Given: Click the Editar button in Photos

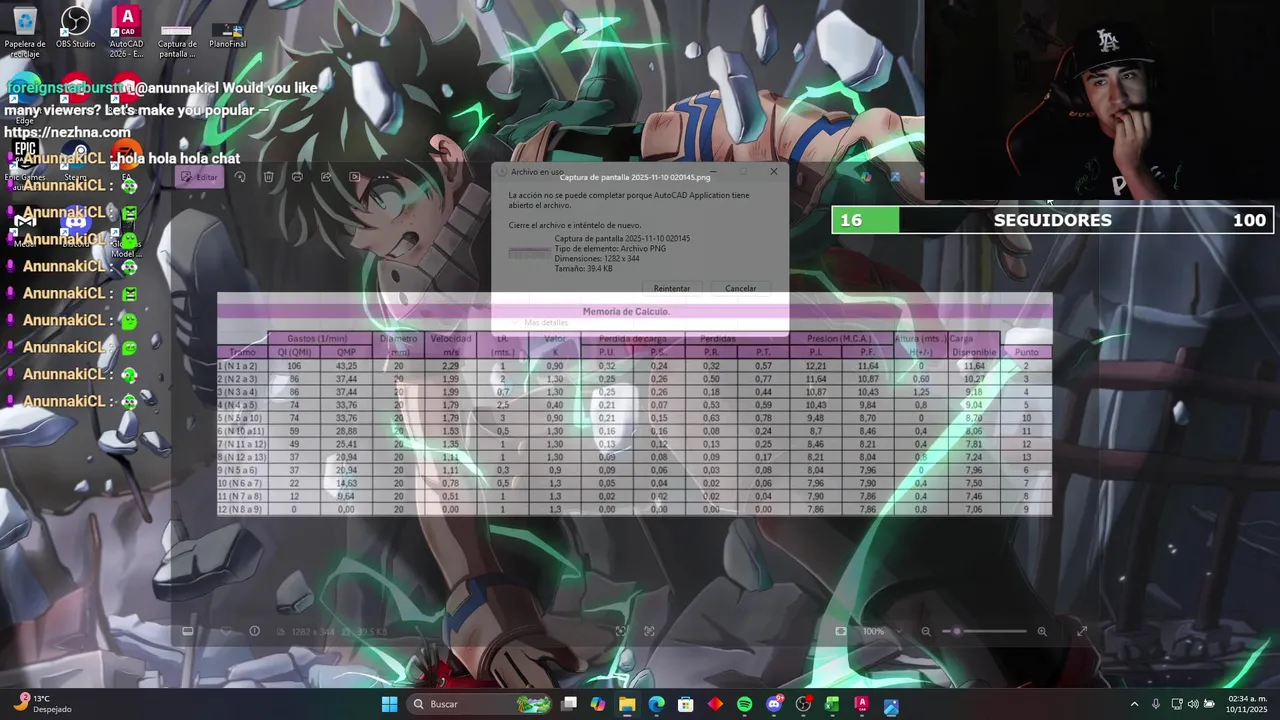Looking at the screenshot, I should coord(198,177).
